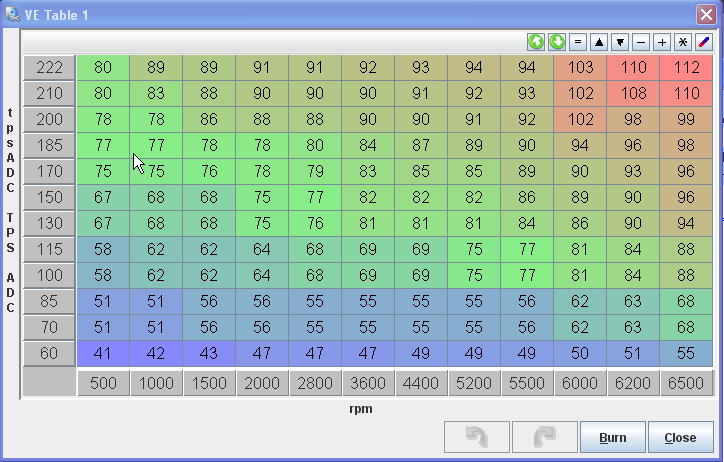The width and height of the screenshot is (724, 462).
Task: Click the red cell with value 112
Action: [x=685, y=68]
